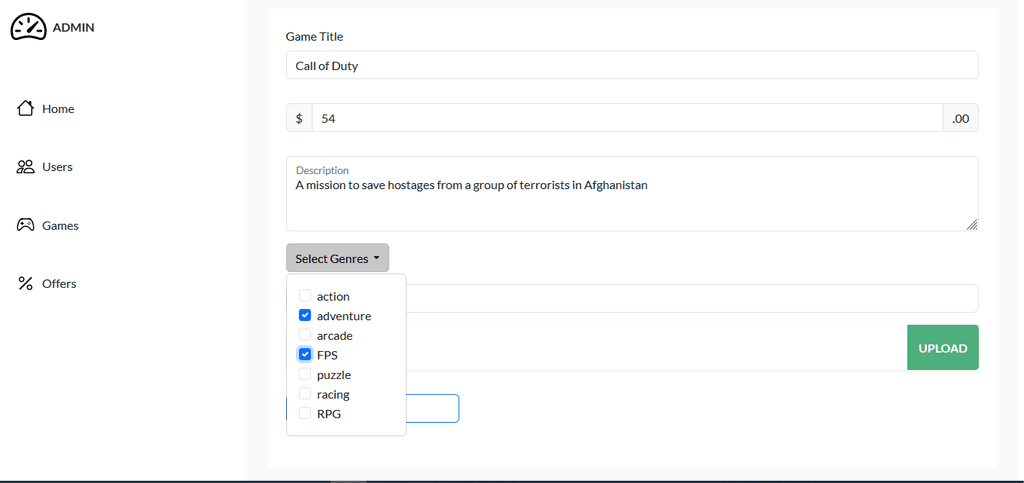1024x483 pixels.
Task: Click the Description textarea resize handle
Action: [x=972, y=225]
